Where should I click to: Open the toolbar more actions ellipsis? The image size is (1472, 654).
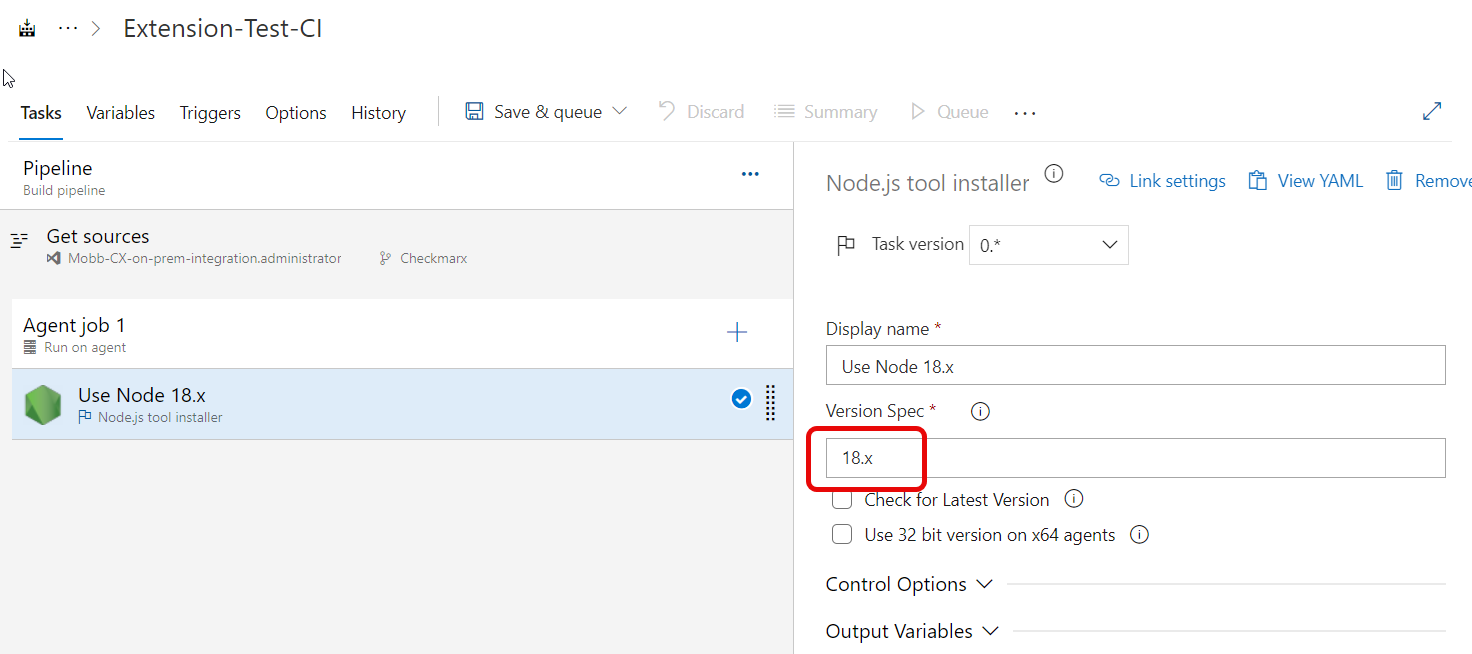coord(1025,113)
